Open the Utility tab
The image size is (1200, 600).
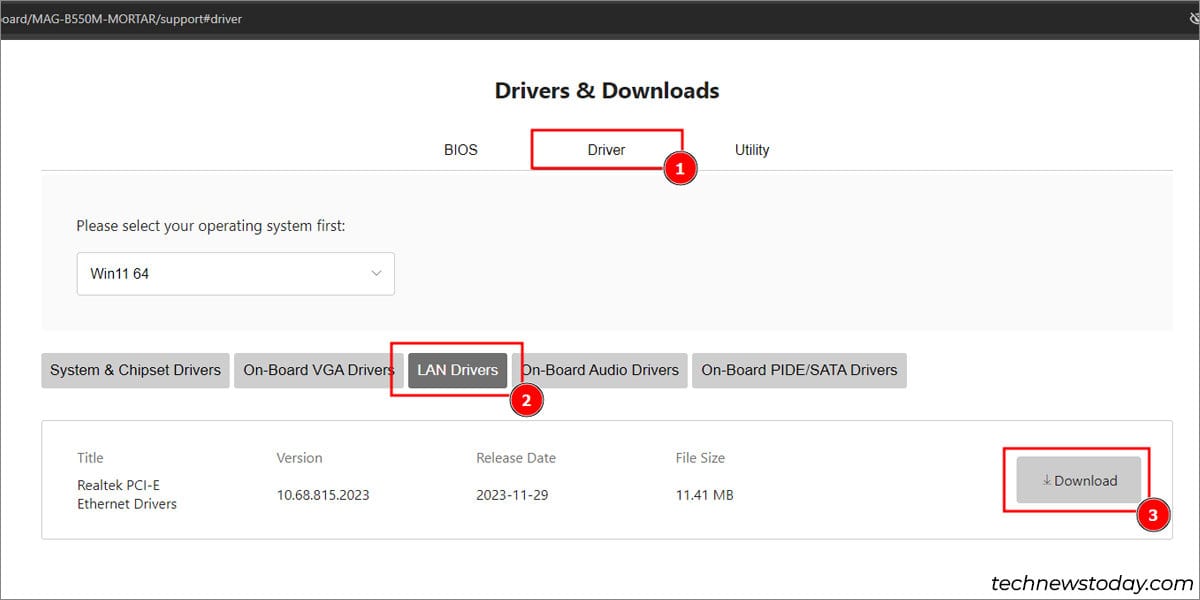tap(752, 150)
